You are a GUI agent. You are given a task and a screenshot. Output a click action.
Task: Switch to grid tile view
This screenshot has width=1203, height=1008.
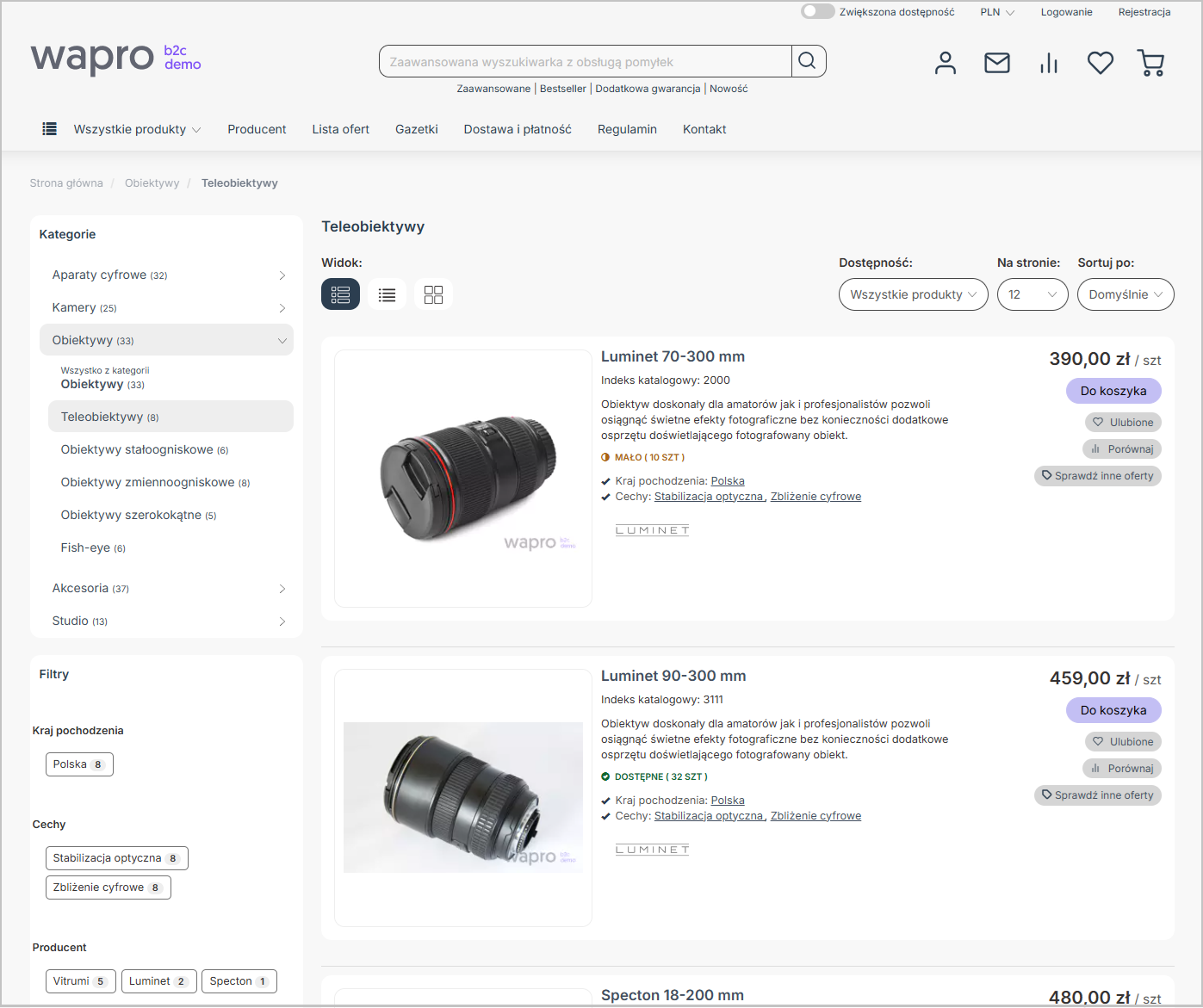(433, 294)
